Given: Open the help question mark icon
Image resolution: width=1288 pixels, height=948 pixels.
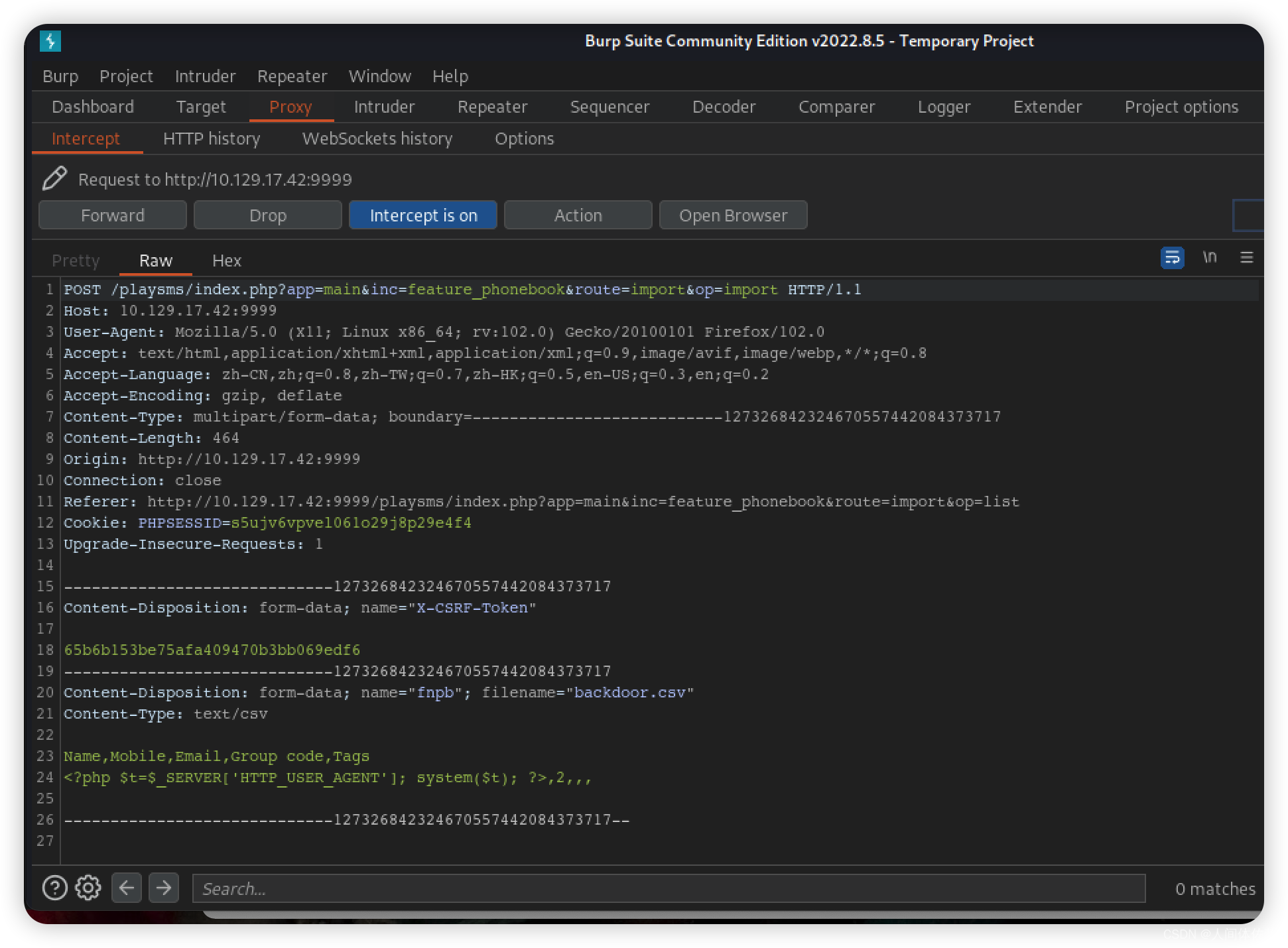Looking at the screenshot, I should 55,888.
